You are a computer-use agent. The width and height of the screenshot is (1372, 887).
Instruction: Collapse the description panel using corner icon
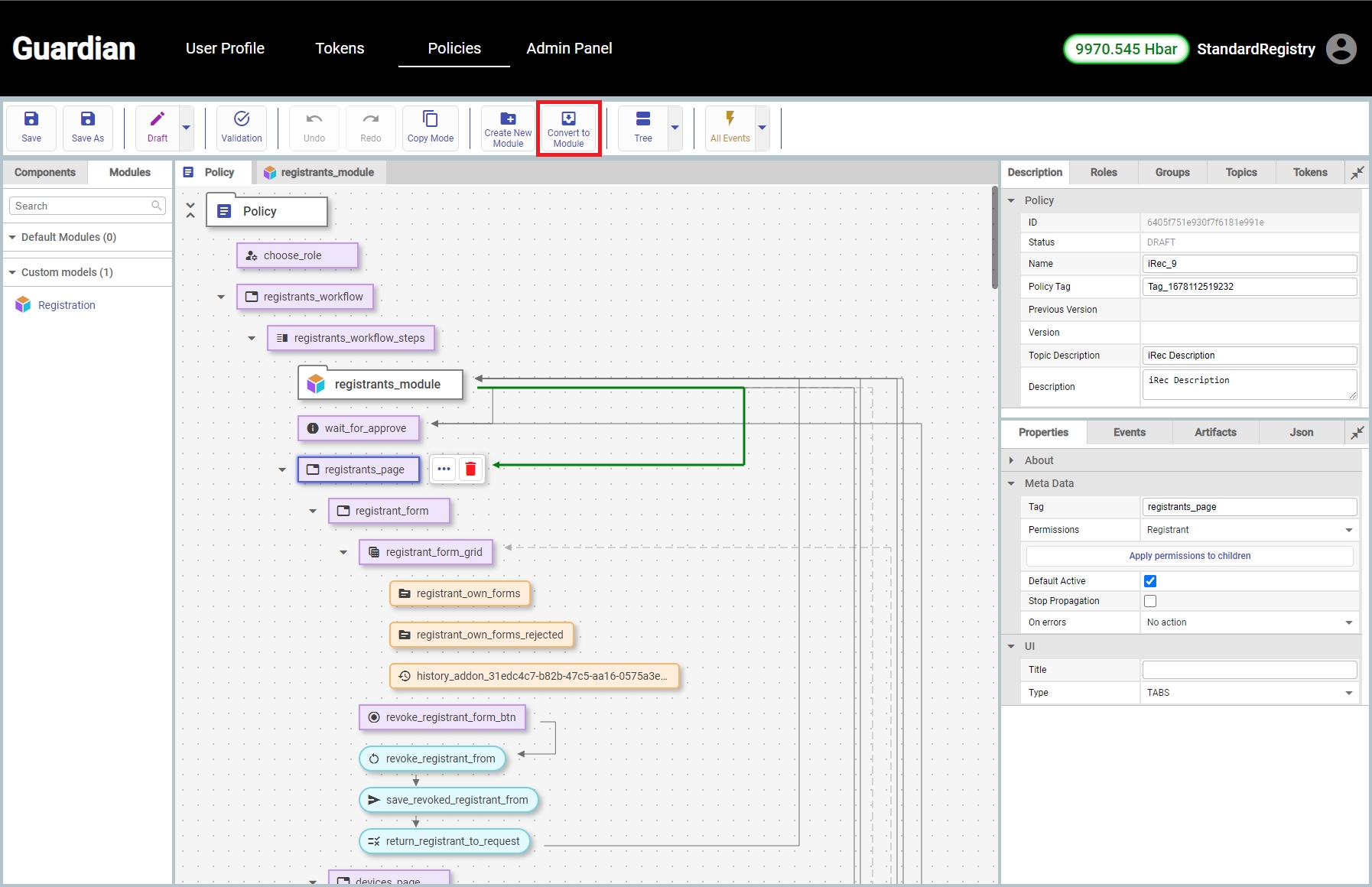click(x=1357, y=173)
